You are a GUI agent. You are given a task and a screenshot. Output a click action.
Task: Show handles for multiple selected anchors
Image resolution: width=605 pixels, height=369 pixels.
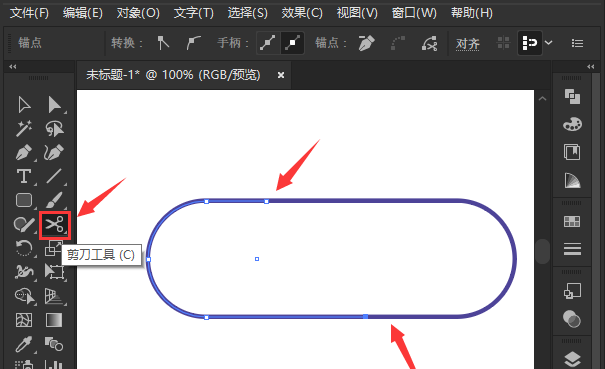click(x=268, y=43)
